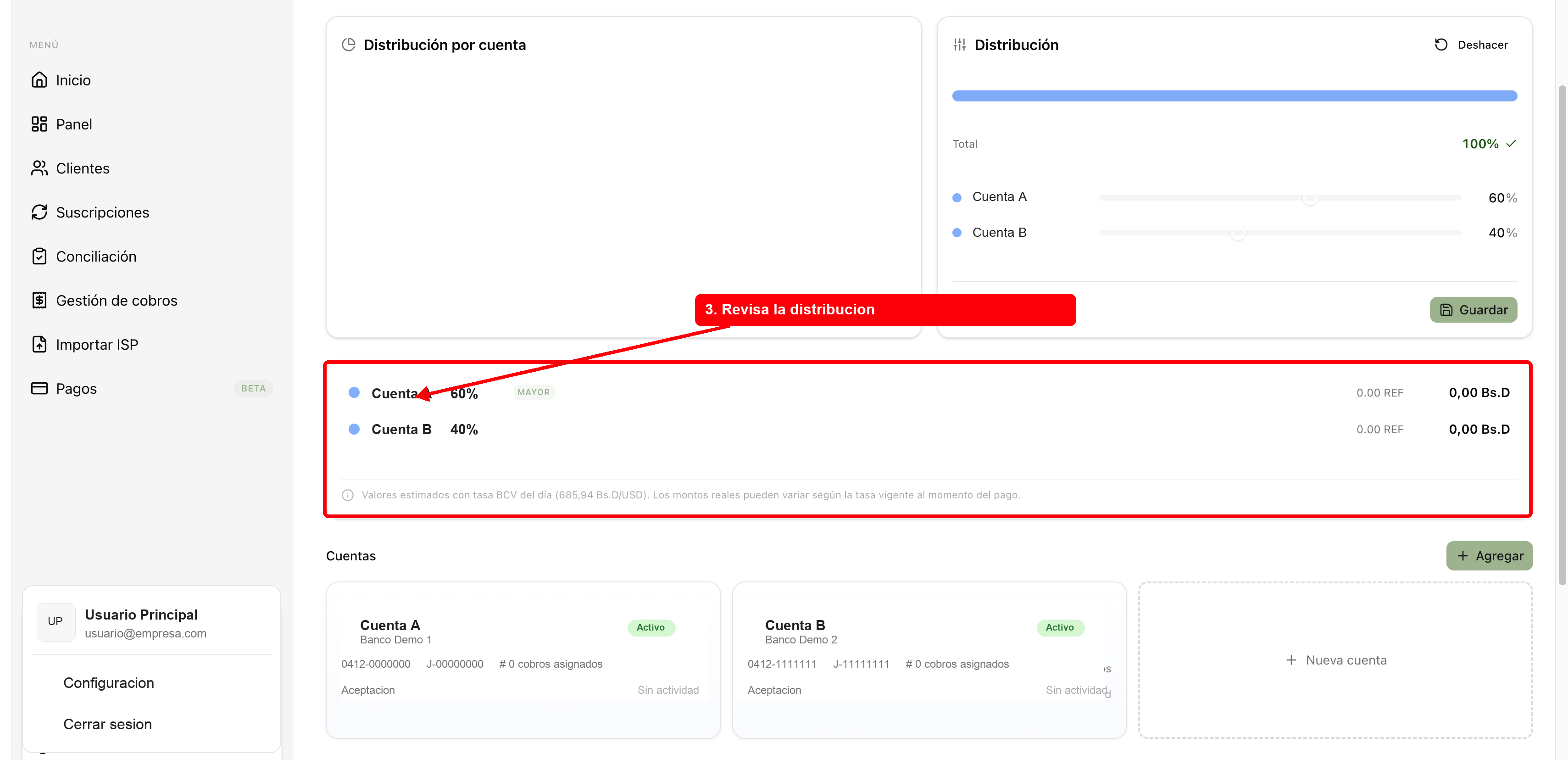This screenshot has height=760, width=1568.
Task: Click the UP user avatar badge
Action: click(x=56, y=622)
